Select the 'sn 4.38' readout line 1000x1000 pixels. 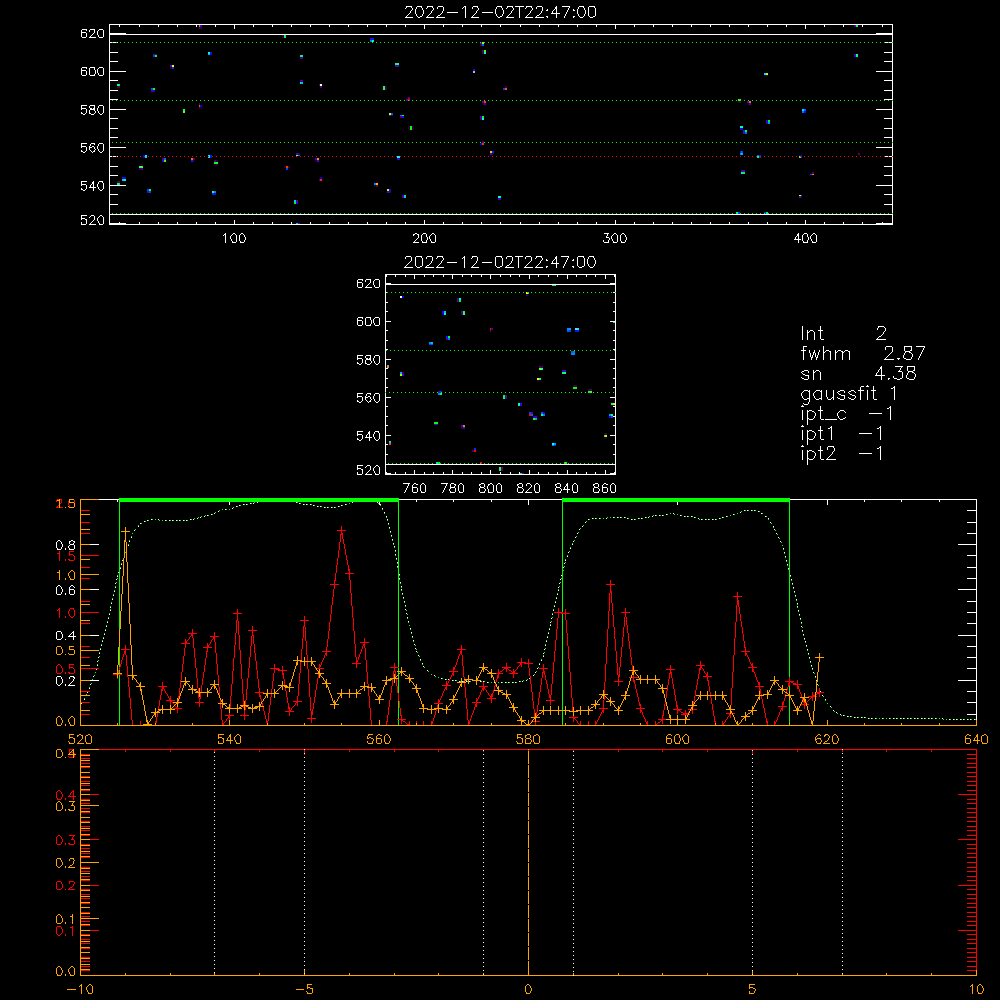point(858,373)
